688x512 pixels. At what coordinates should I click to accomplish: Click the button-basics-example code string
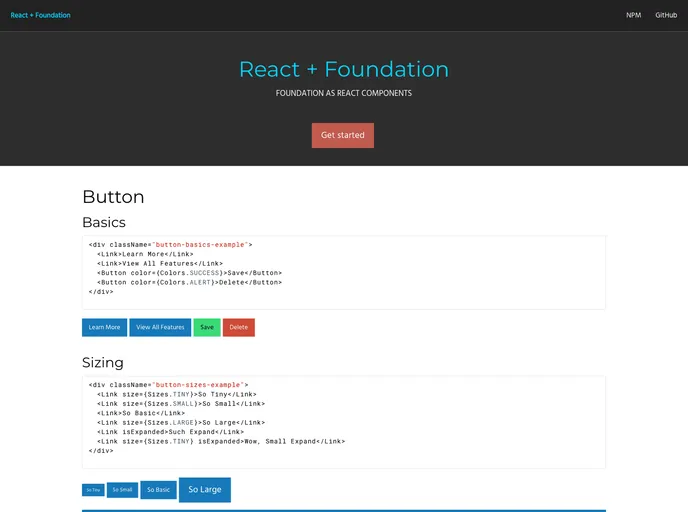[200, 245]
